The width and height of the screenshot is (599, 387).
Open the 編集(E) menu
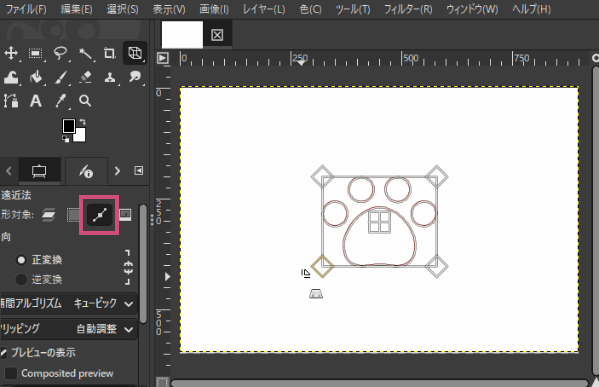pos(76,9)
